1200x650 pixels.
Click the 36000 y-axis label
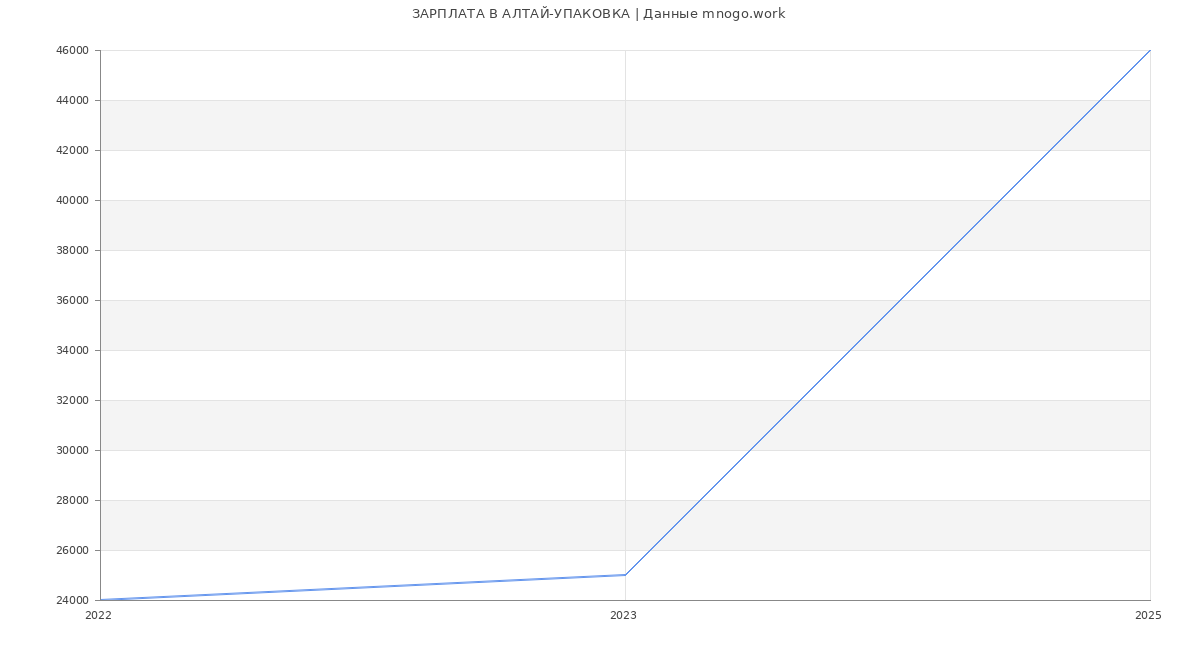72,300
